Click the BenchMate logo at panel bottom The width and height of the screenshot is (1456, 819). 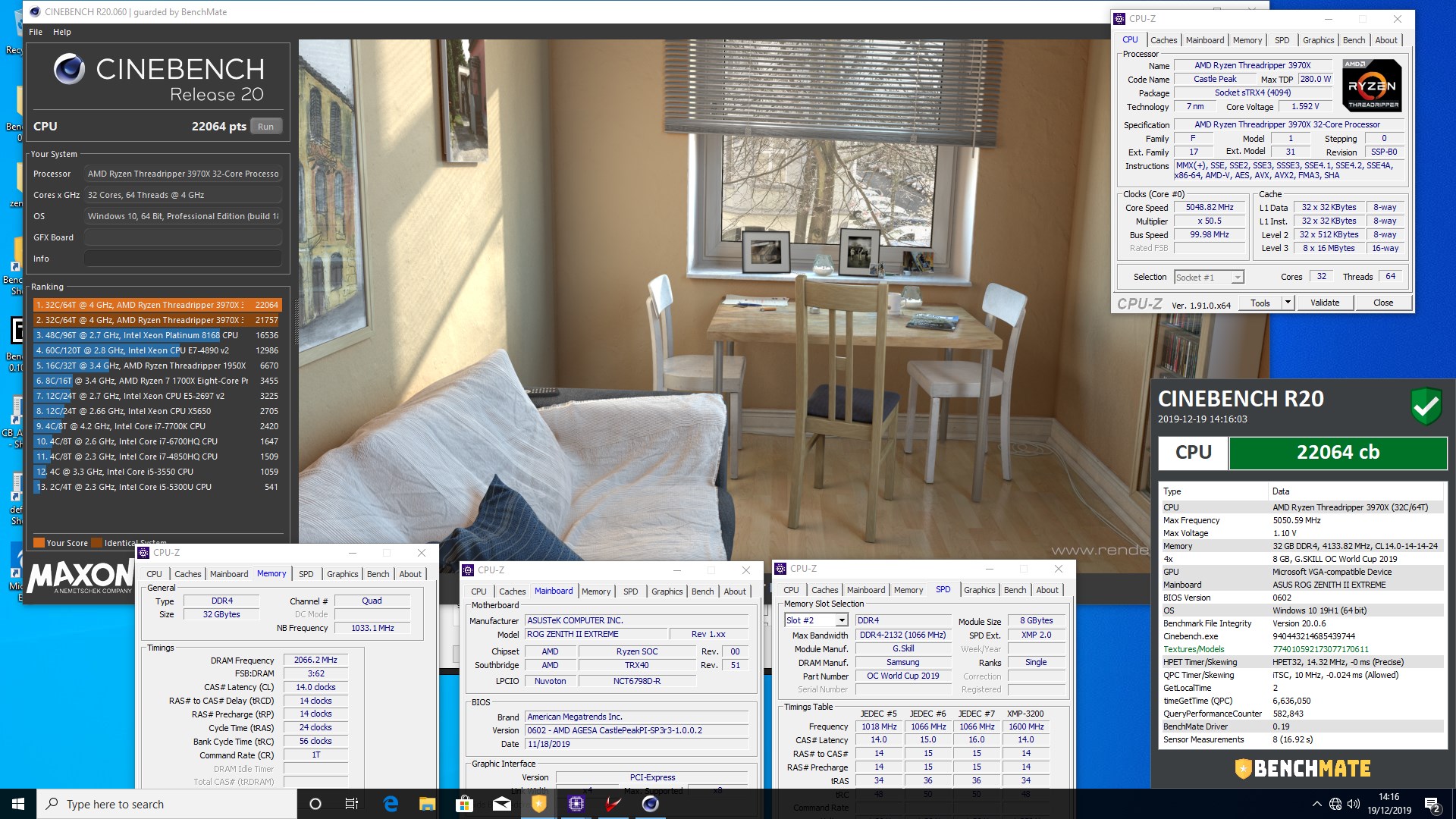pyautogui.click(x=1302, y=768)
